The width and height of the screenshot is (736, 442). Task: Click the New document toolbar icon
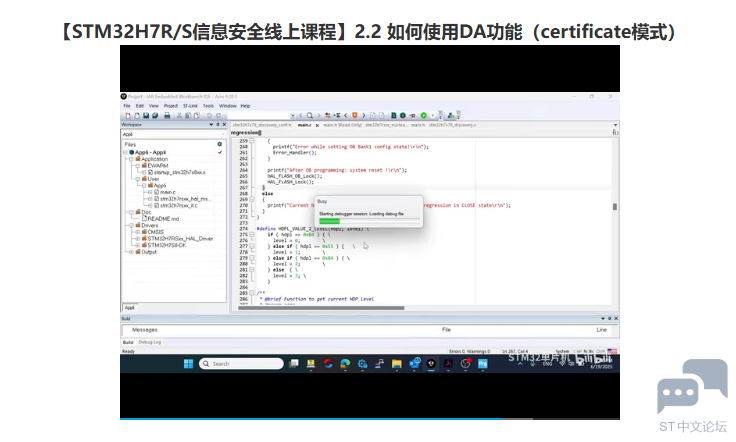coord(128,115)
